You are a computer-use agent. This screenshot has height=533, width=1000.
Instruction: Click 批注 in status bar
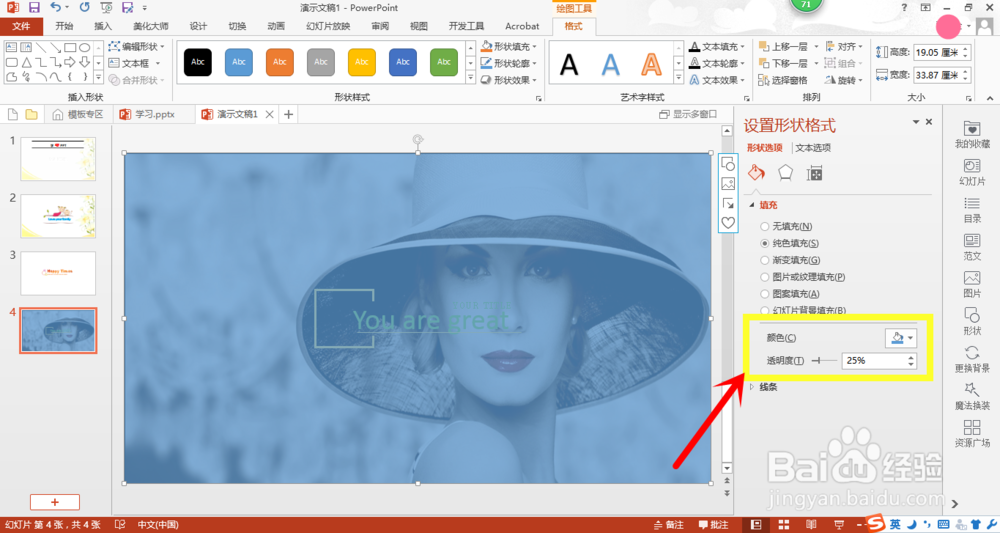[x=713, y=525]
